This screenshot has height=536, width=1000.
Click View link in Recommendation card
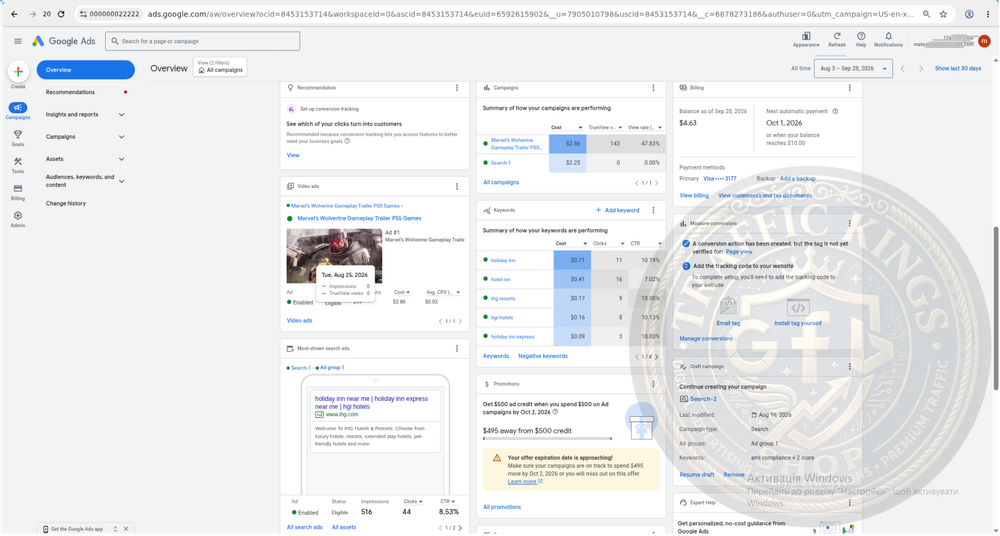pyautogui.click(x=293, y=155)
